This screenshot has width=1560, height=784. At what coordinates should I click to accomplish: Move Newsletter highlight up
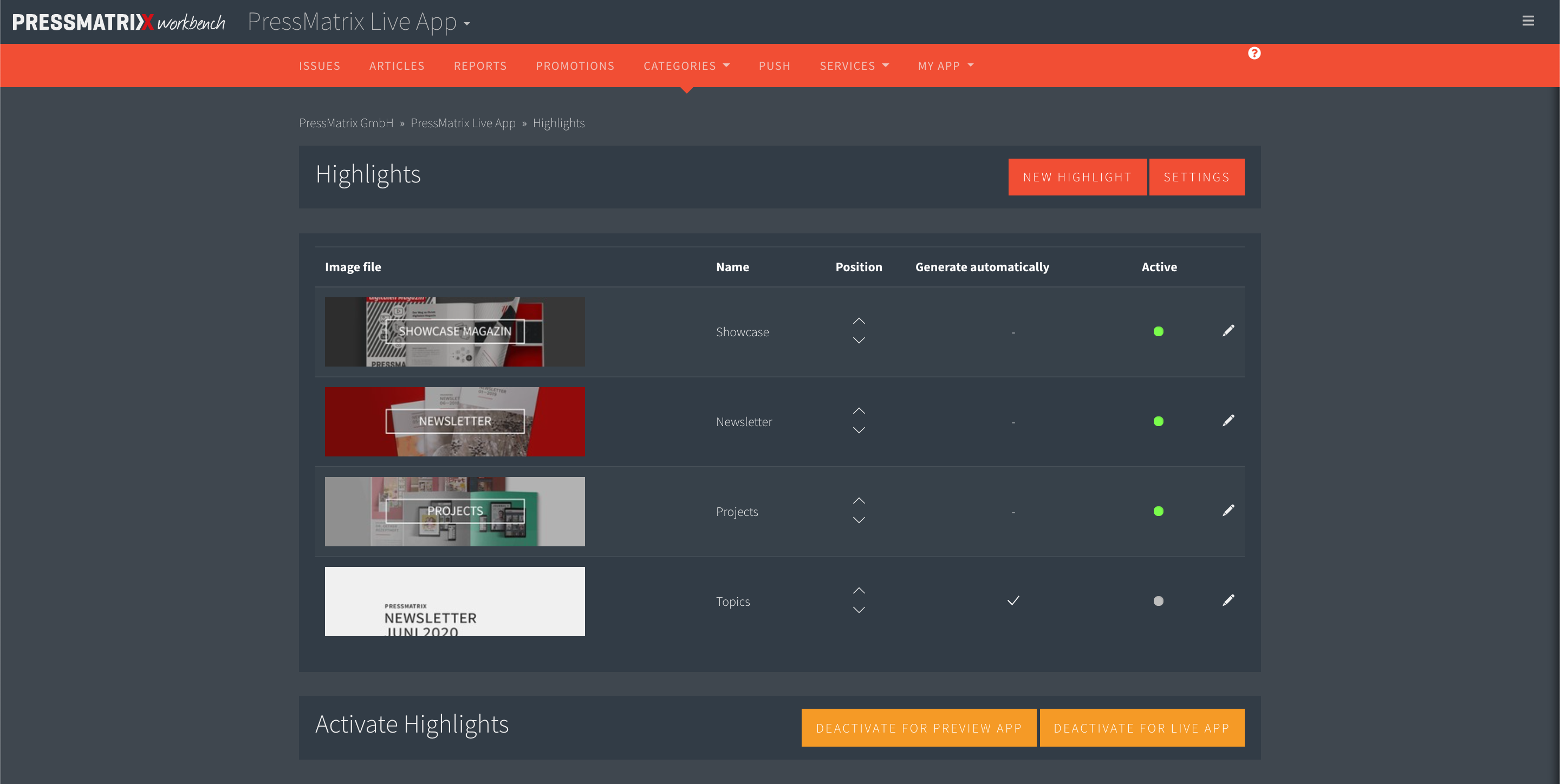[859, 411]
